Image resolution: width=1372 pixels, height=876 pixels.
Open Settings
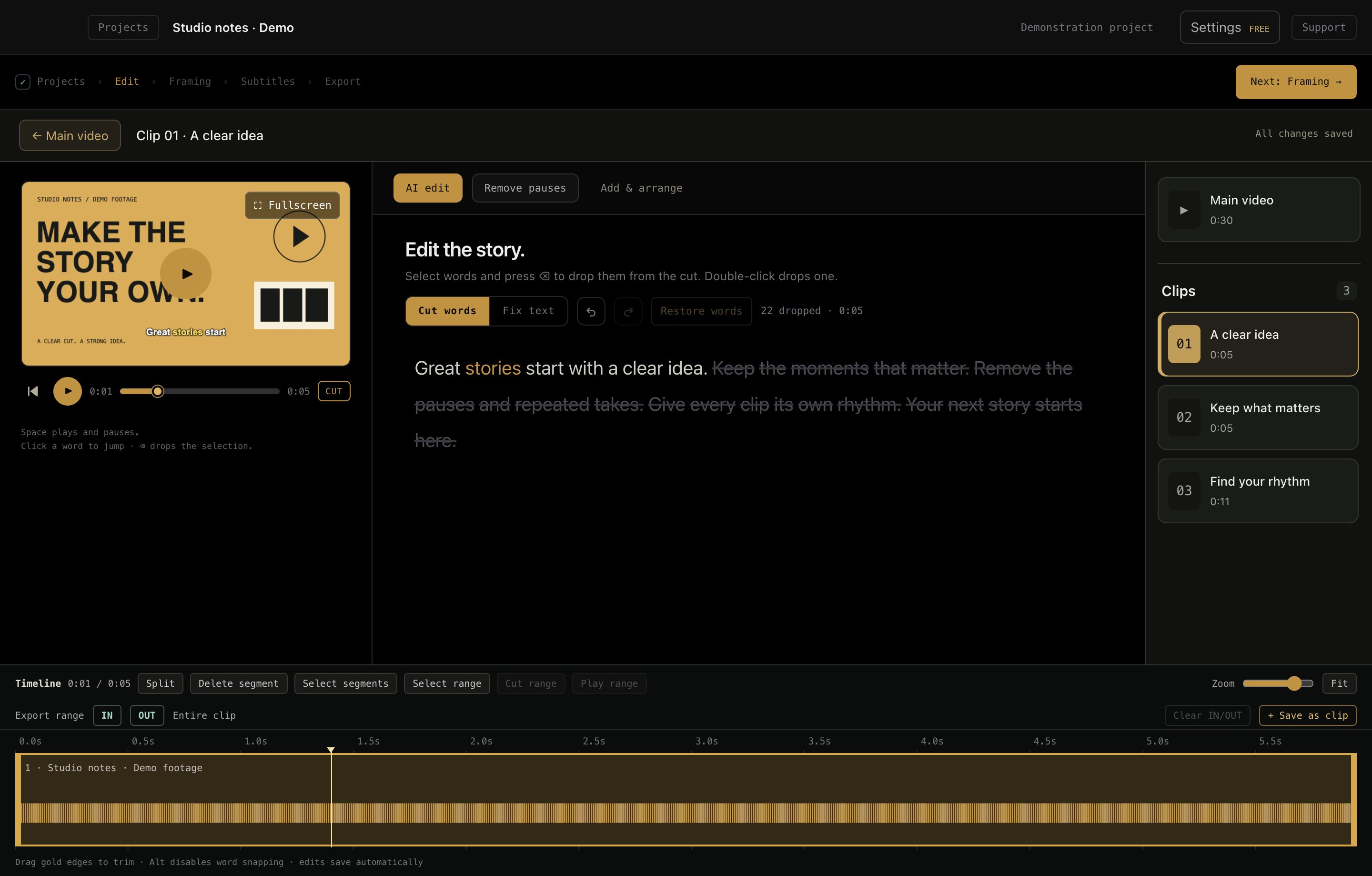1230,27
